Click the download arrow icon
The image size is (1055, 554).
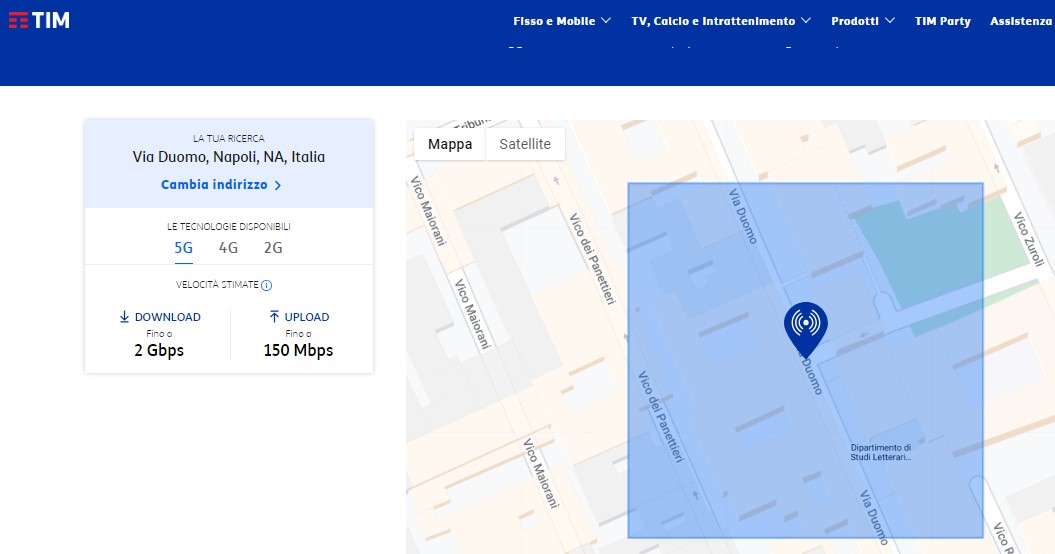(124, 316)
